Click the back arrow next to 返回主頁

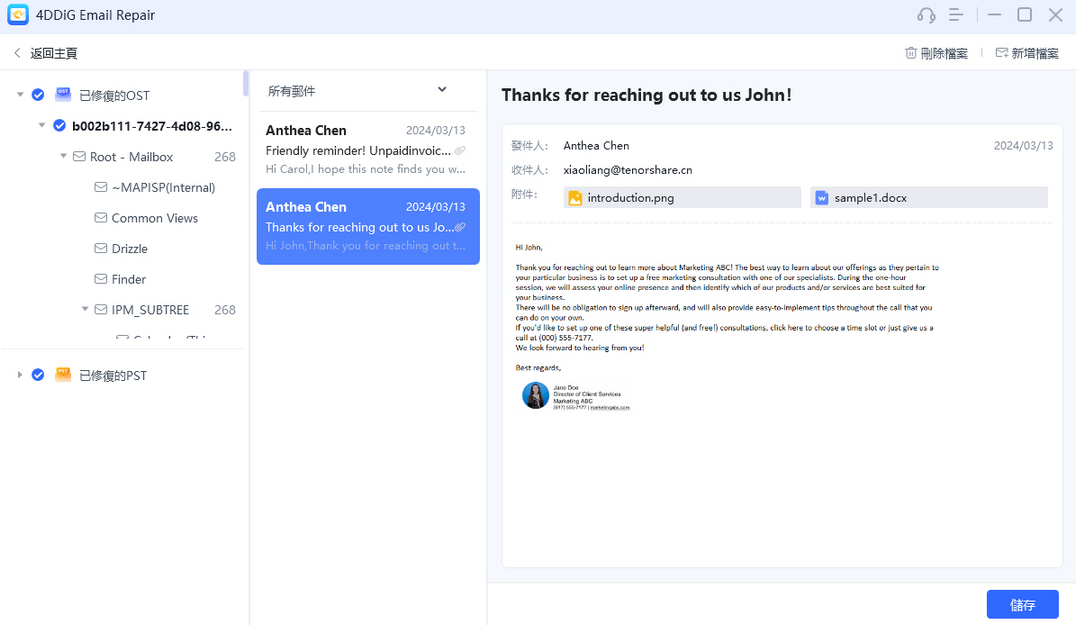point(17,53)
